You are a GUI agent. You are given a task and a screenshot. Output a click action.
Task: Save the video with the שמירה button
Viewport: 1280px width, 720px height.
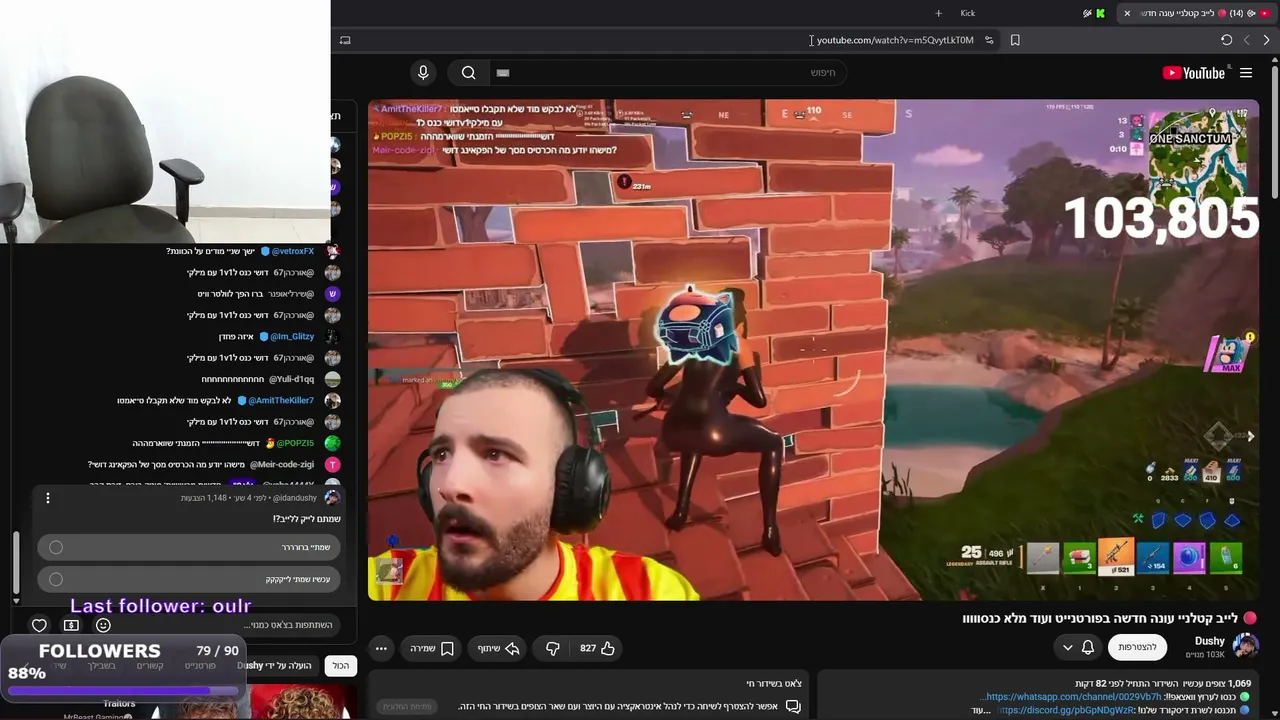432,648
